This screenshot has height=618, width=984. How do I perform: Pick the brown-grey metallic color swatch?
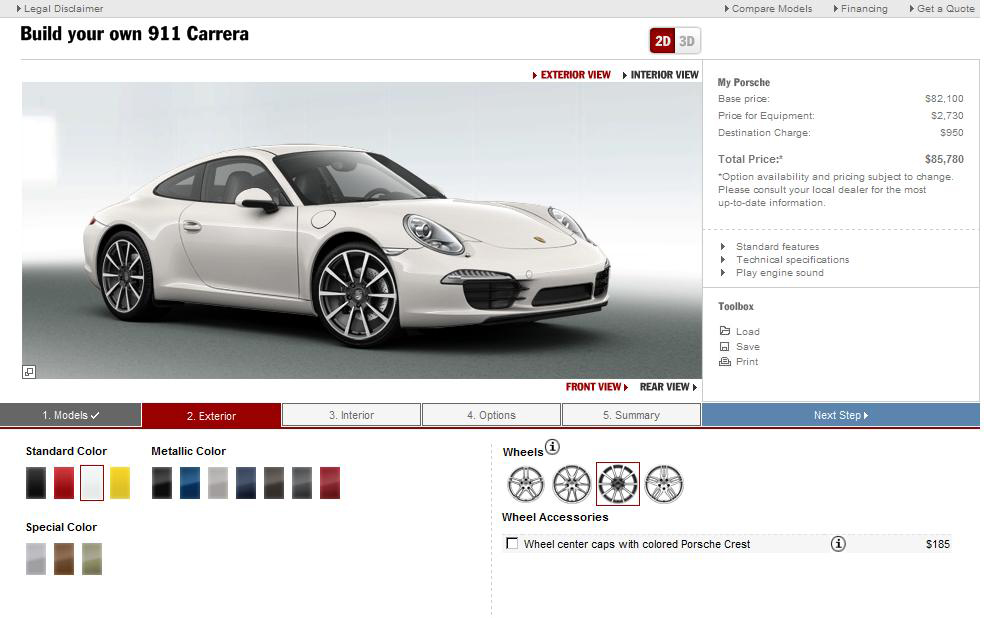(x=274, y=483)
